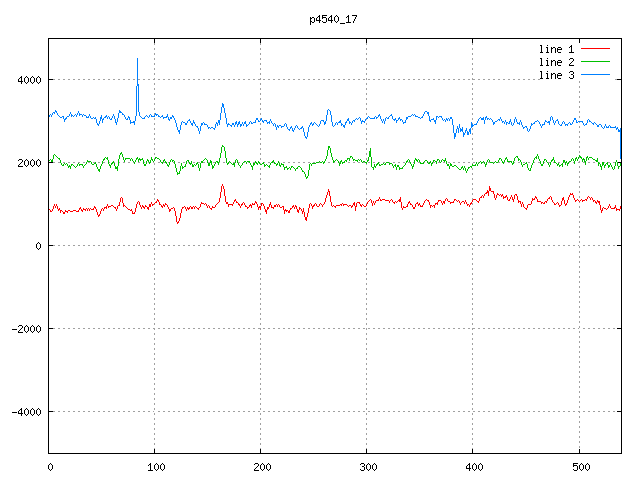The image size is (640, 480).
Task: Click the green line peak near x=265
Action: [x=329, y=147]
